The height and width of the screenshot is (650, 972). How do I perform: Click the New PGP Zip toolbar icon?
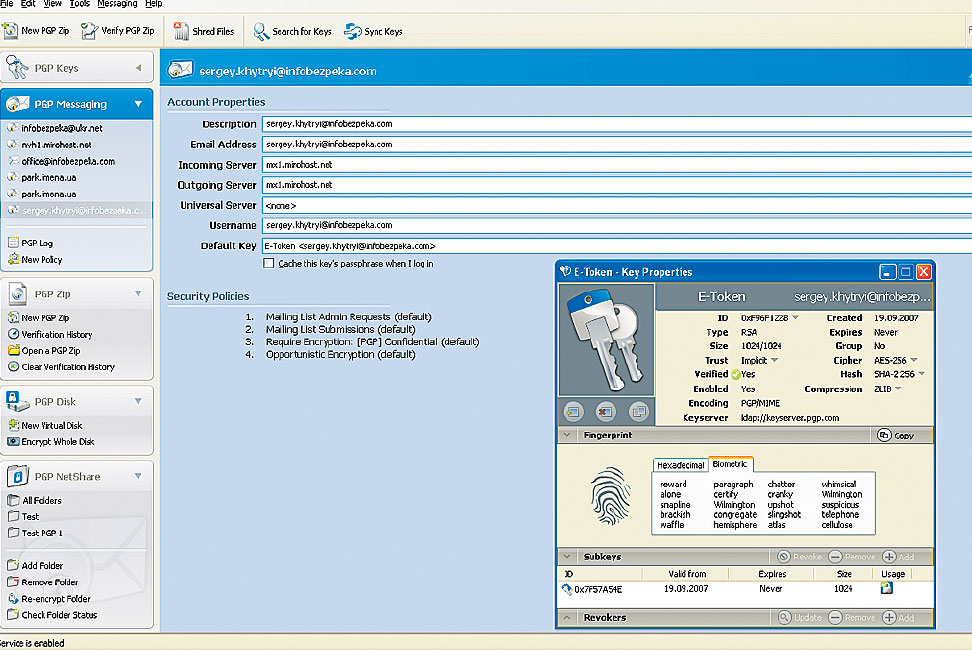pos(12,31)
